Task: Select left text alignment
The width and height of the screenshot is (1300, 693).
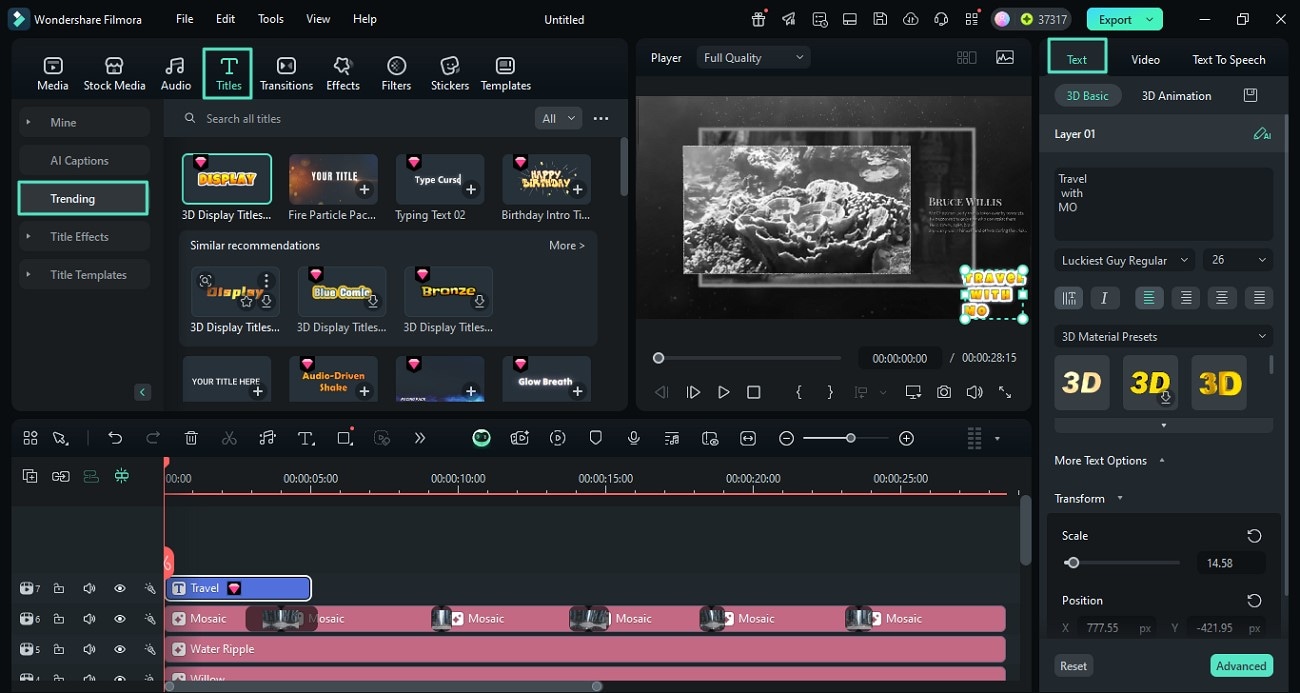Action: point(1148,297)
